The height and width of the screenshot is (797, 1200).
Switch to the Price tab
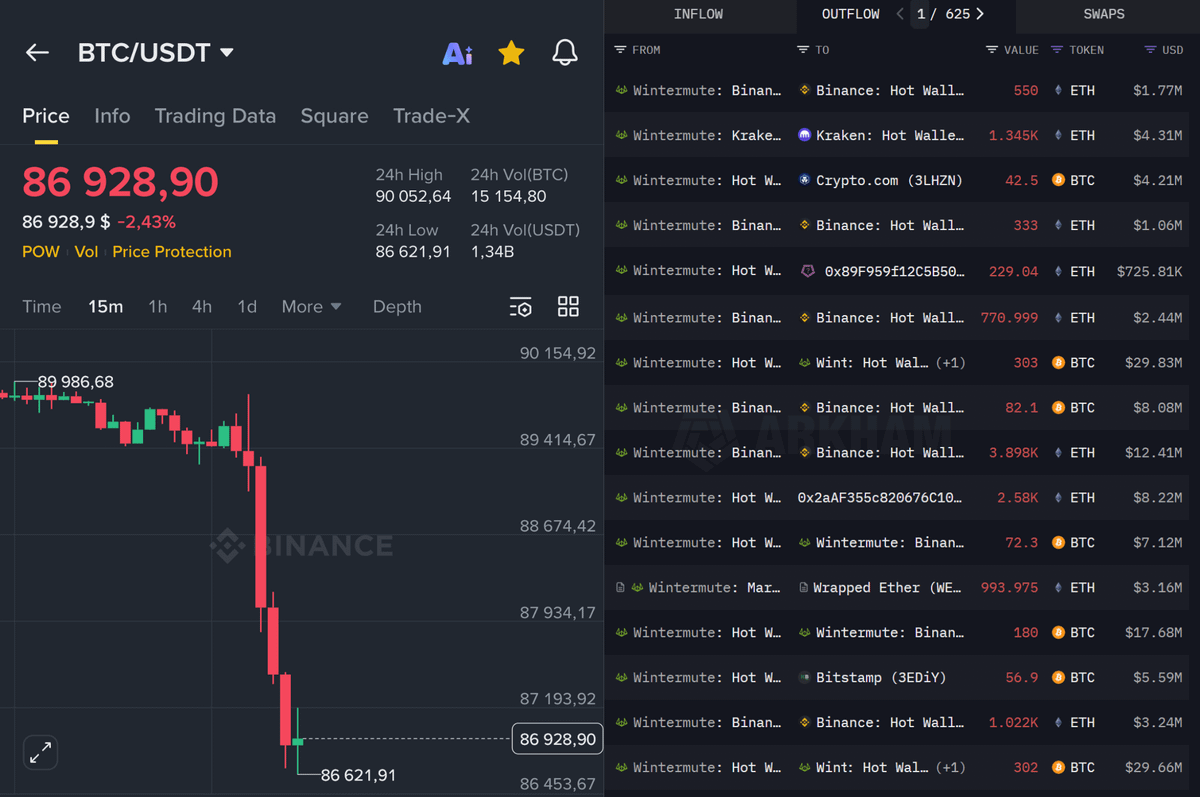click(46, 116)
